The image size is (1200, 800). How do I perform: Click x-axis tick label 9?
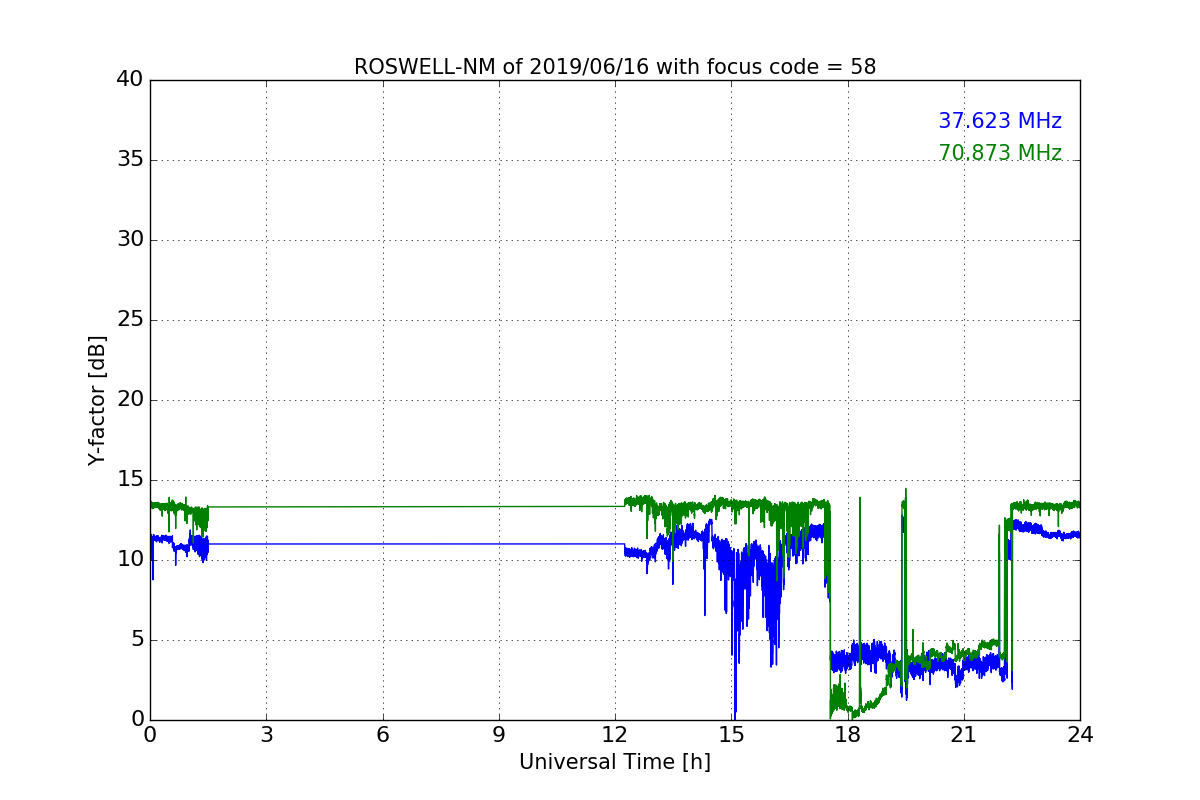(499, 735)
